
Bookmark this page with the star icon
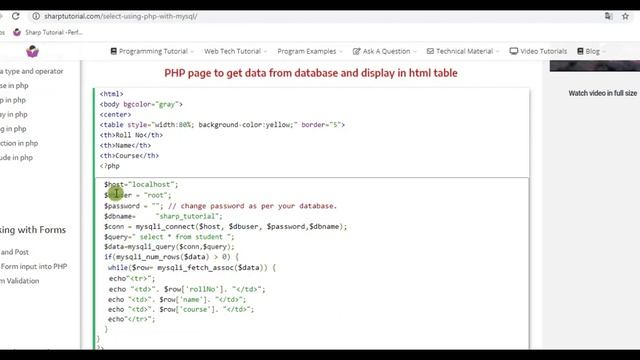(x=625, y=16)
